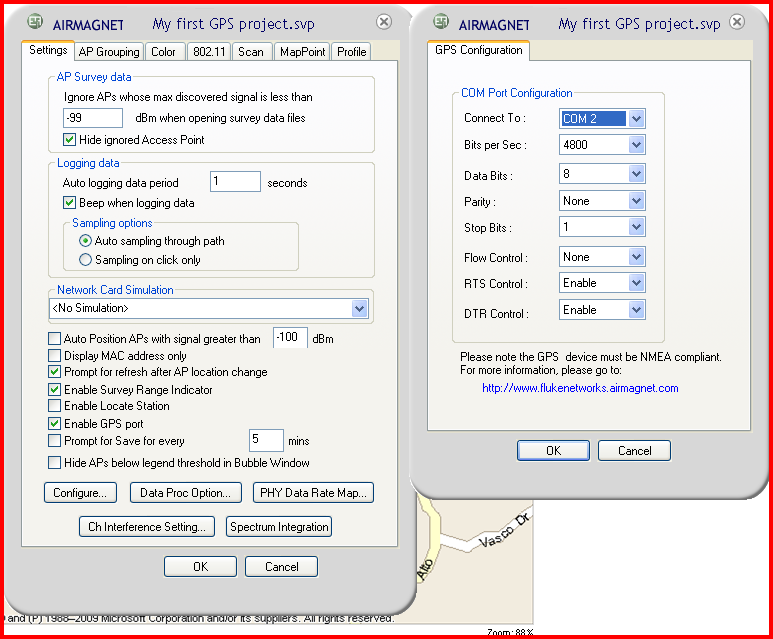Select the GPS Configuration tab
Image resolution: width=773 pixels, height=639 pixels.
[x=478, y=50]
